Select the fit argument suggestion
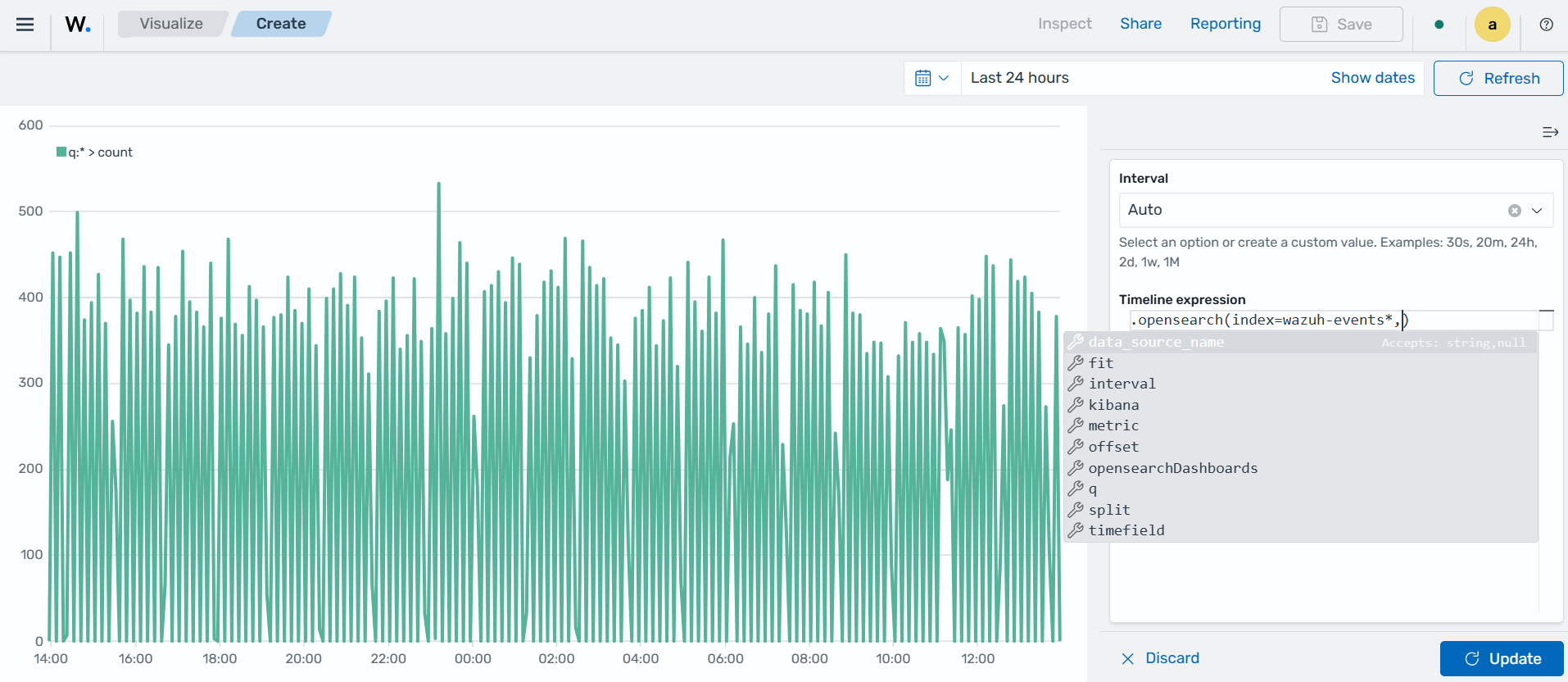The height and width of the screenshot is (682, 1568). point(1300,363)
